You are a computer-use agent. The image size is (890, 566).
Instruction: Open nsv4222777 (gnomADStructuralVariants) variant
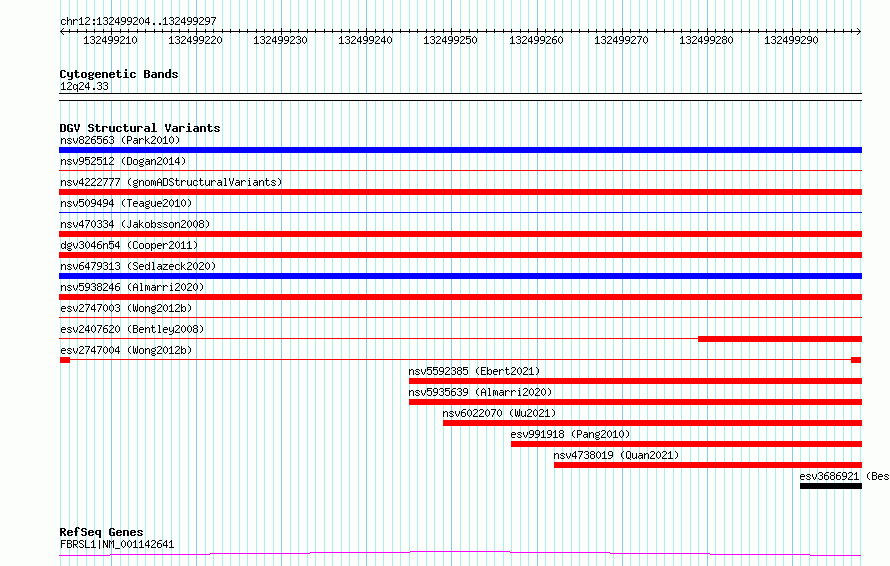tap(171, 182)
